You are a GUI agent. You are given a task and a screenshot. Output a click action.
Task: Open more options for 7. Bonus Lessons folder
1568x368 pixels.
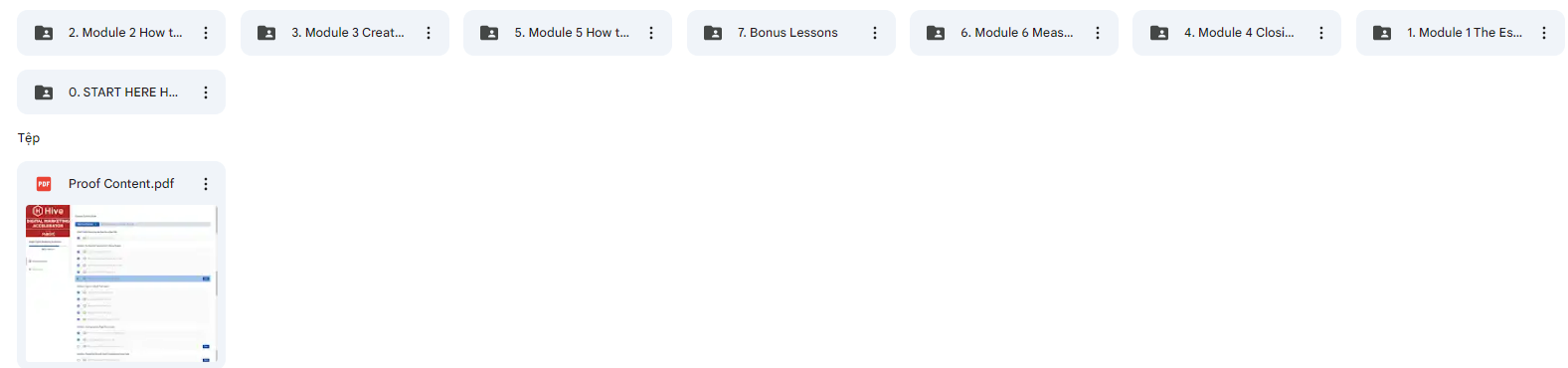(875, 33)
